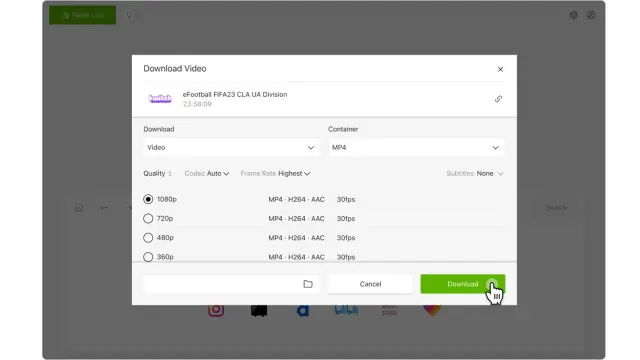This screenshot has height=360, width=640.
Task: Click the home icon in background window
Action: 79,208
